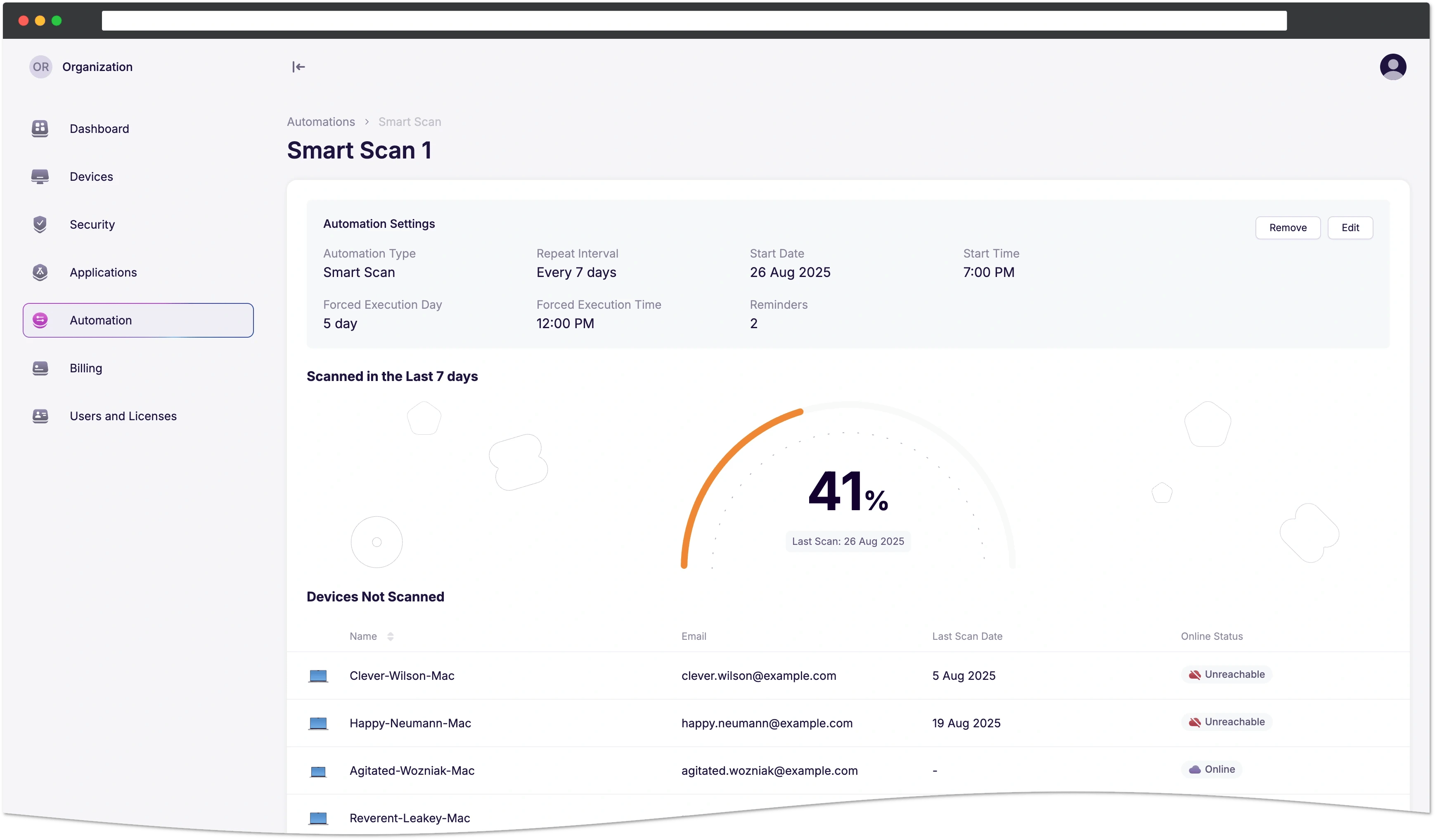Sort the table by the Name arrows
The height and width of the screenshot is (840, 1435).
click(x=391, y=637)
